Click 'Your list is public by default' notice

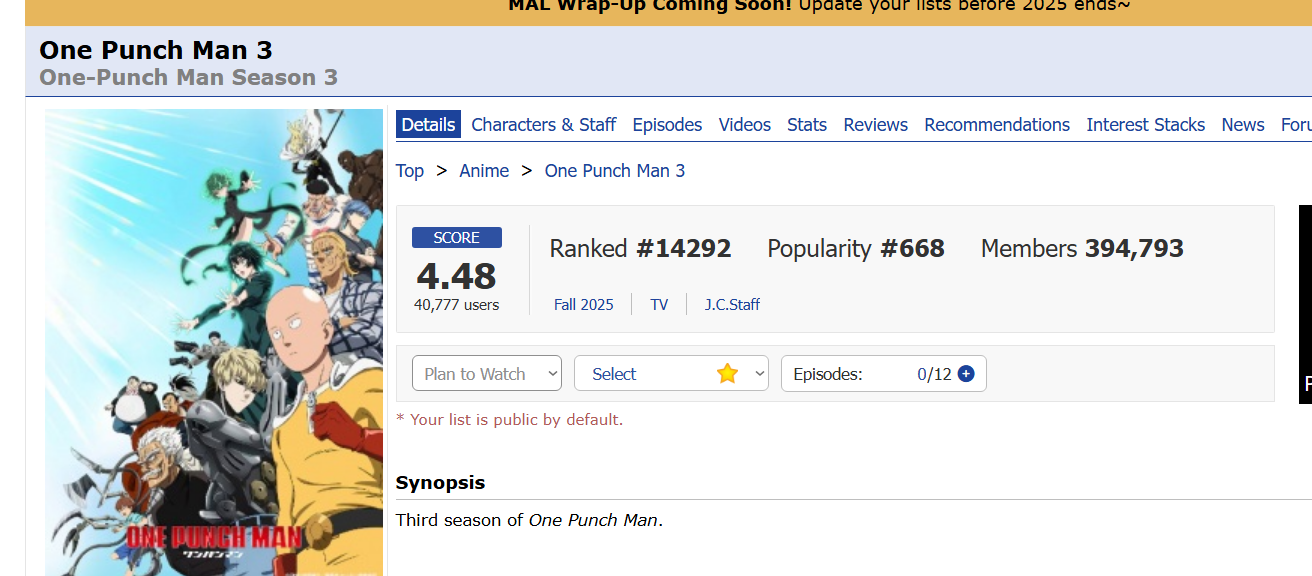coord(510,420)
